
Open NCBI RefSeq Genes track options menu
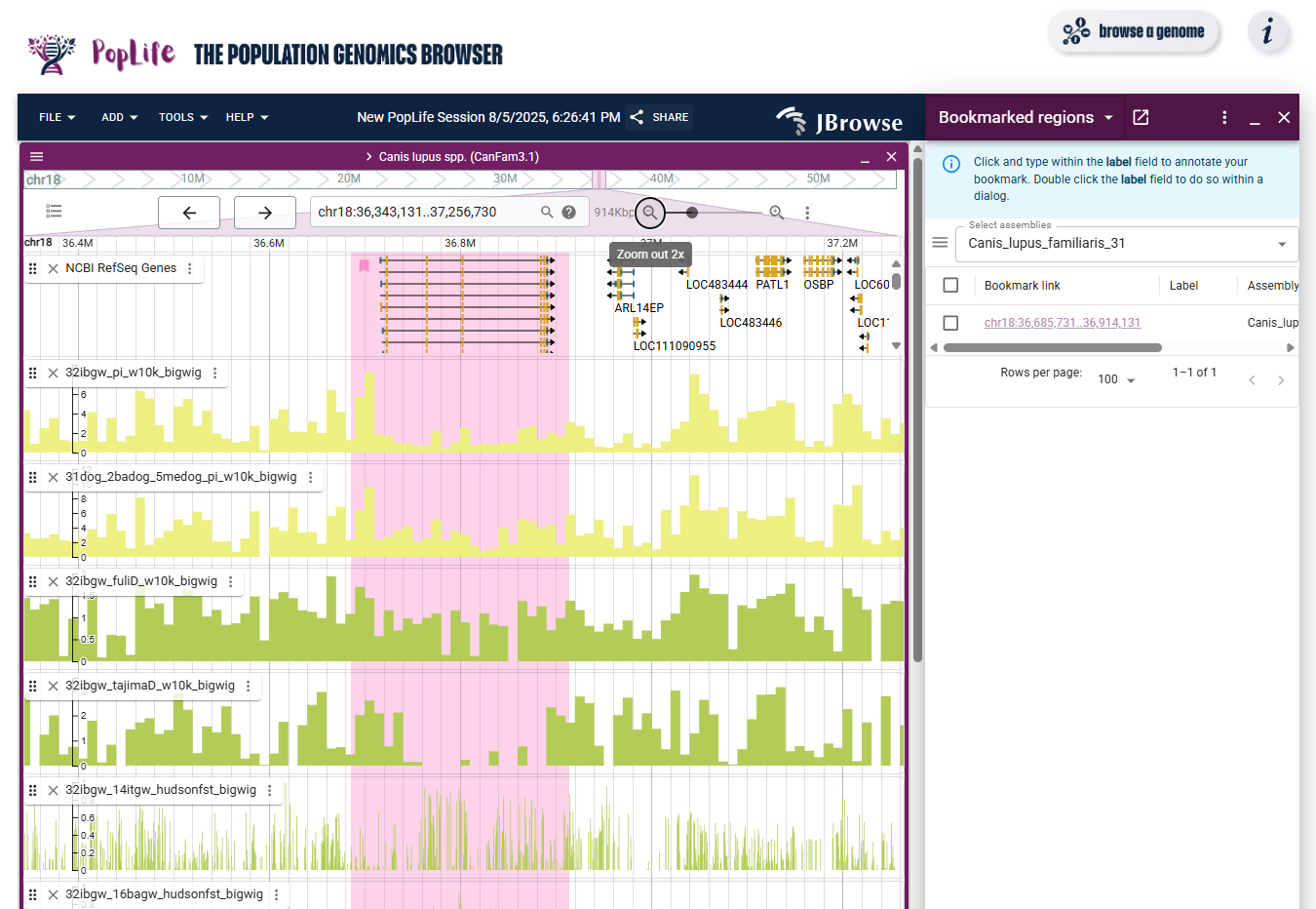[x=190, y=268]
